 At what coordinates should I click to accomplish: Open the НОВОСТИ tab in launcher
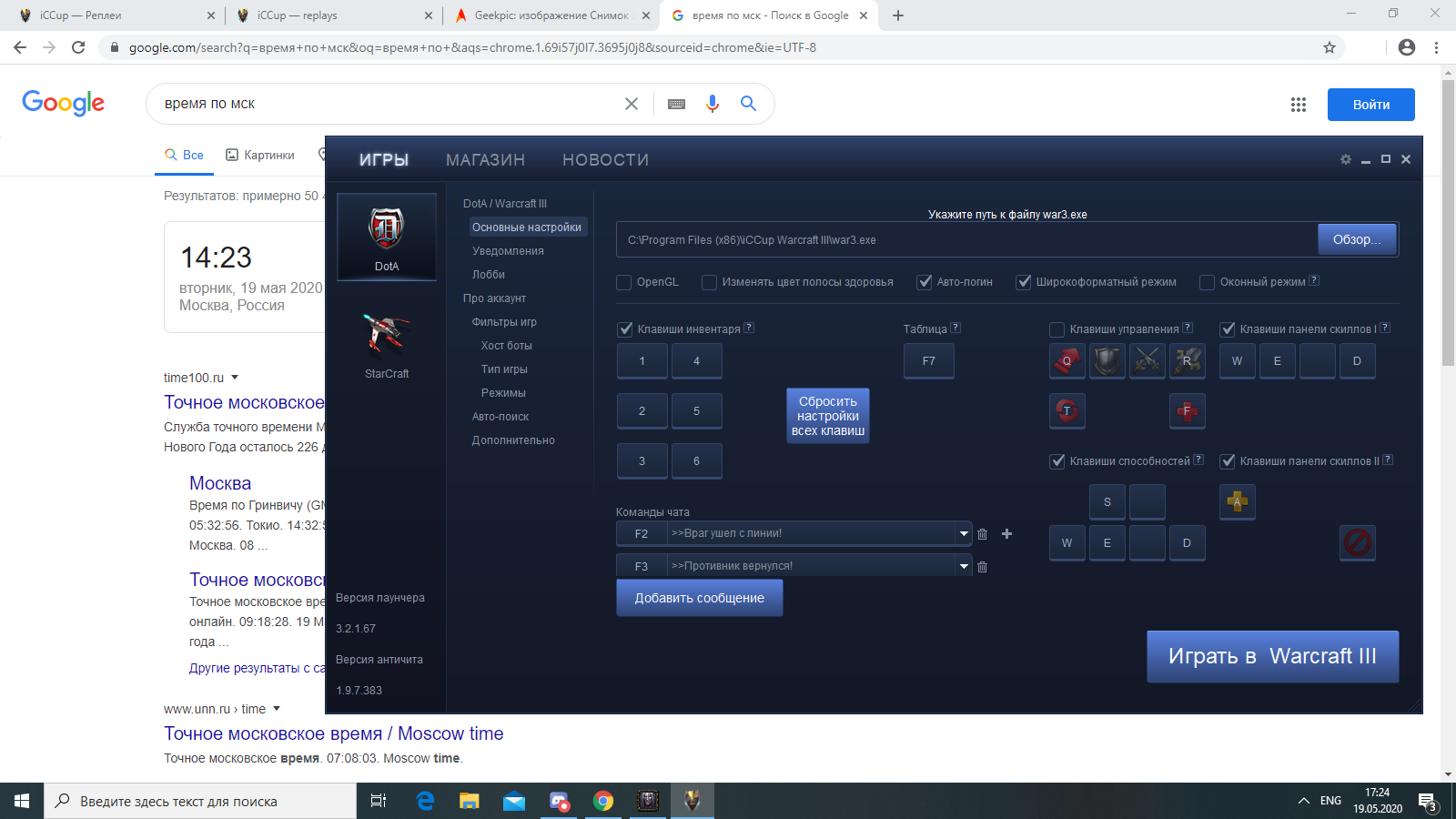pos(605,160)
